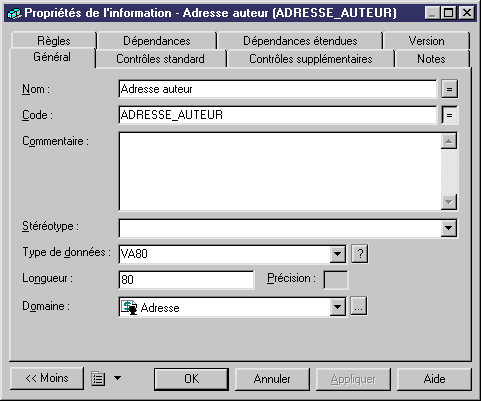Click the OK button

click(x=191, y=379)
